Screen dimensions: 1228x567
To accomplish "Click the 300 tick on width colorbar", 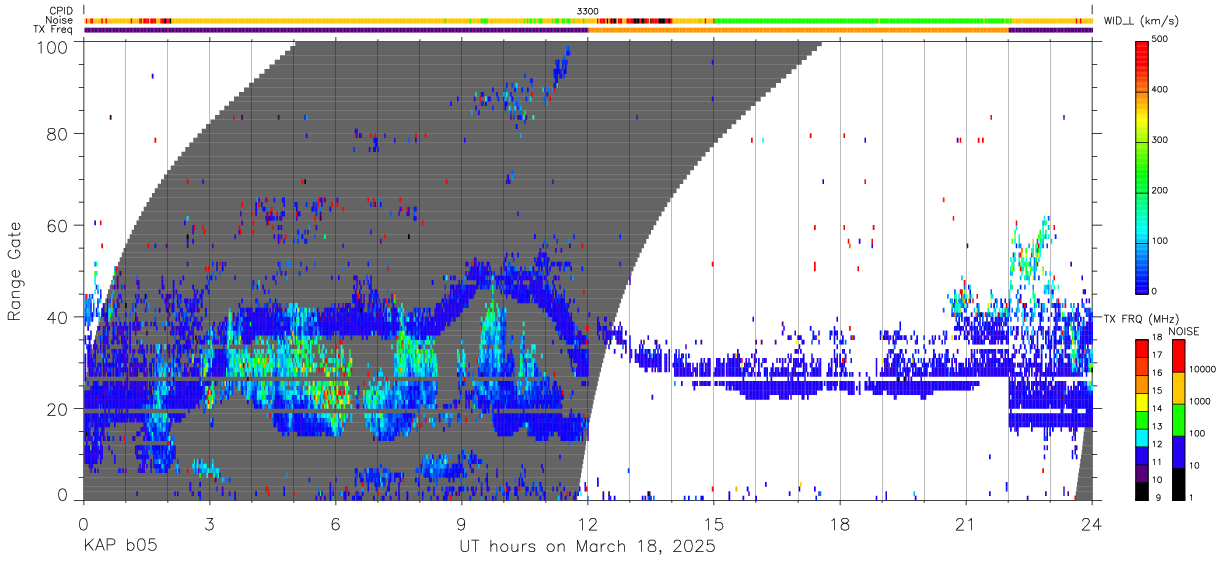I will pos(1162,140).
